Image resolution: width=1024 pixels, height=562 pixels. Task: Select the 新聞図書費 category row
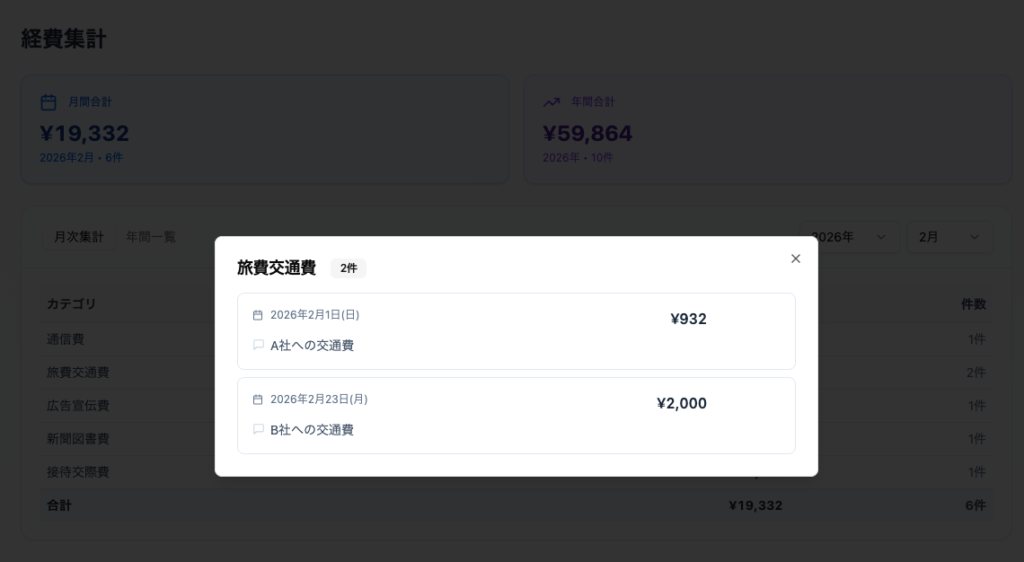pyautogui.click(x=78, y=439)
